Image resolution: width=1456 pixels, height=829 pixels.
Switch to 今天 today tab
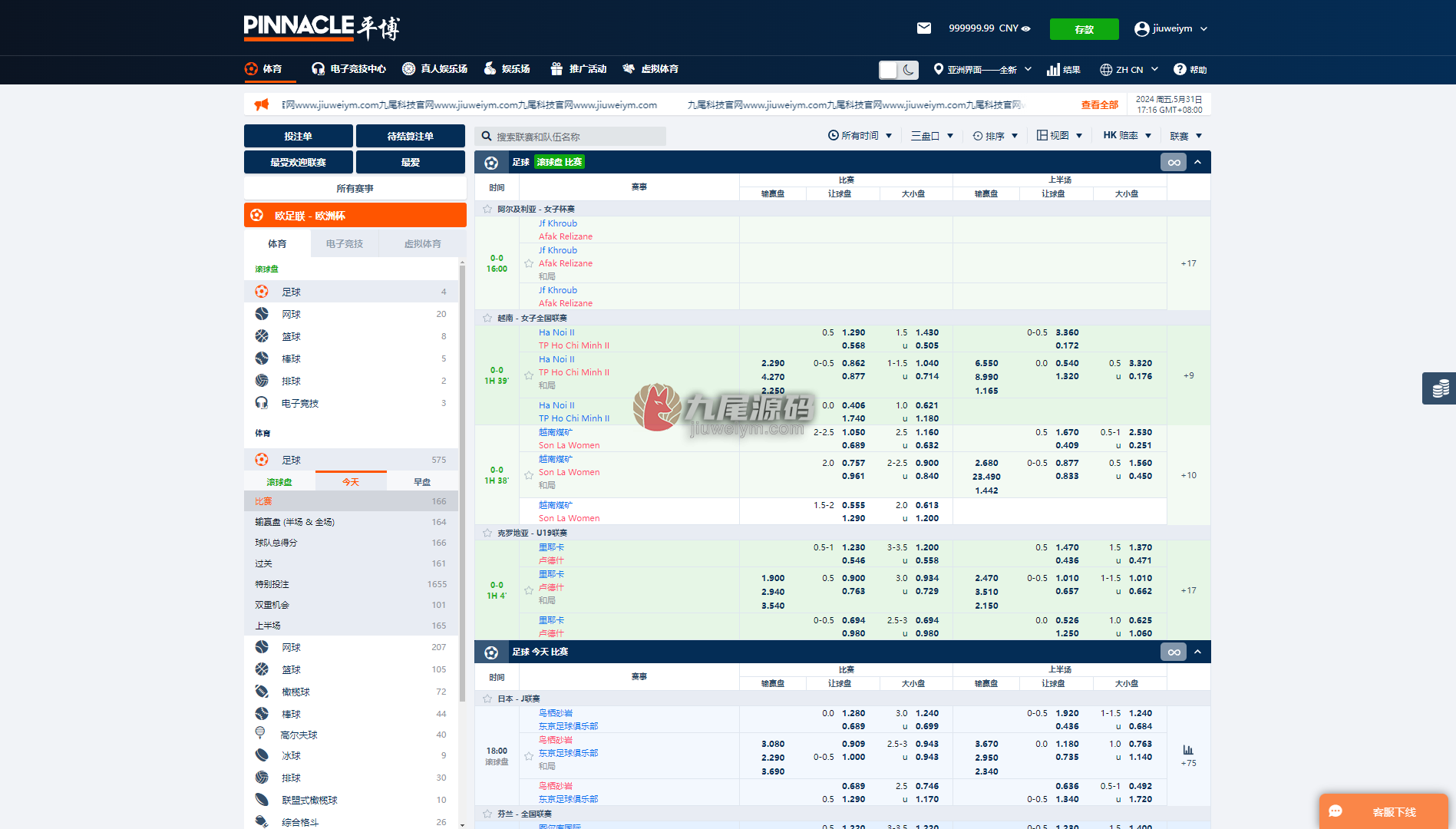click(x=351, y=482)
